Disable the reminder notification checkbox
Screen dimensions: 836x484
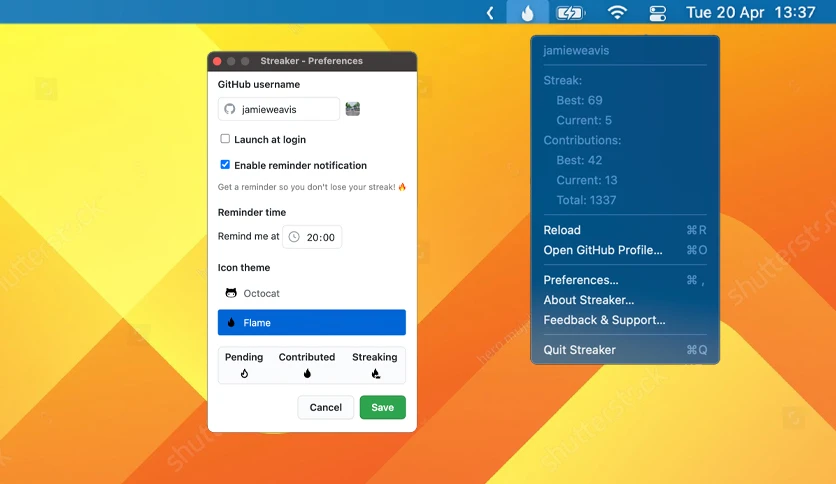pos(225,165)
